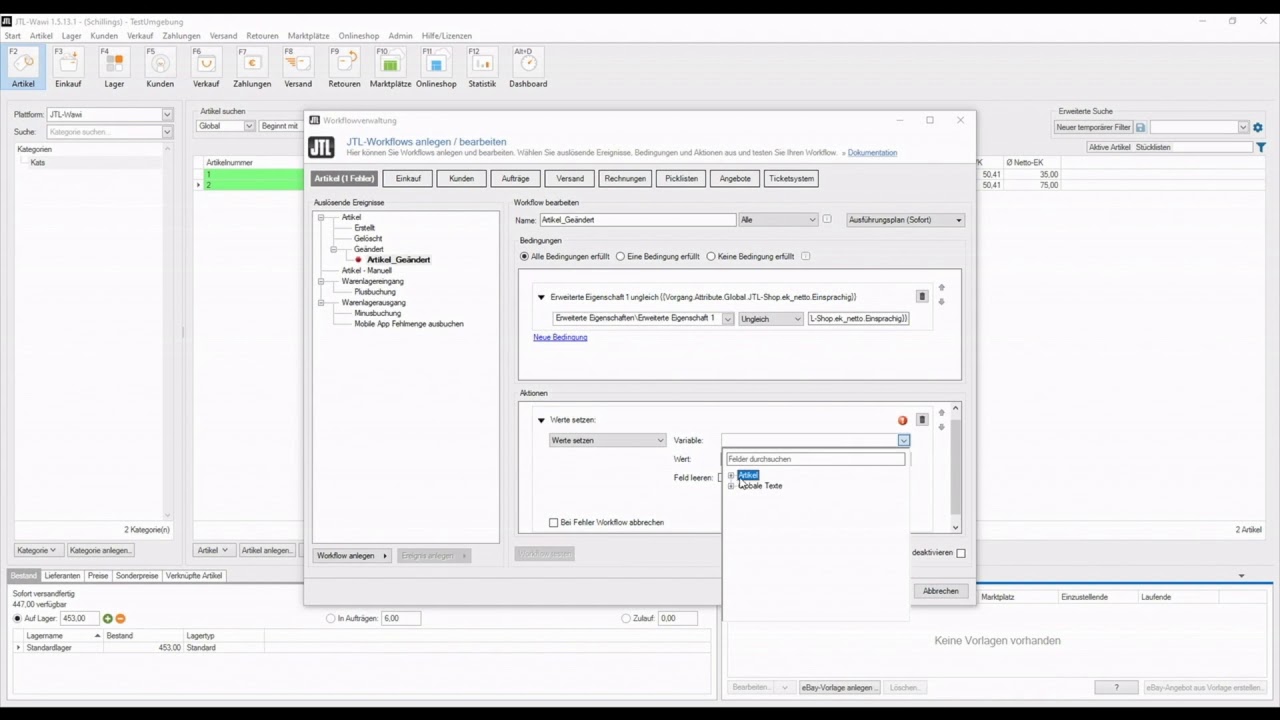Click the blue funnel filter icon
The image size is (1280, 720).
coord(1261,147)
